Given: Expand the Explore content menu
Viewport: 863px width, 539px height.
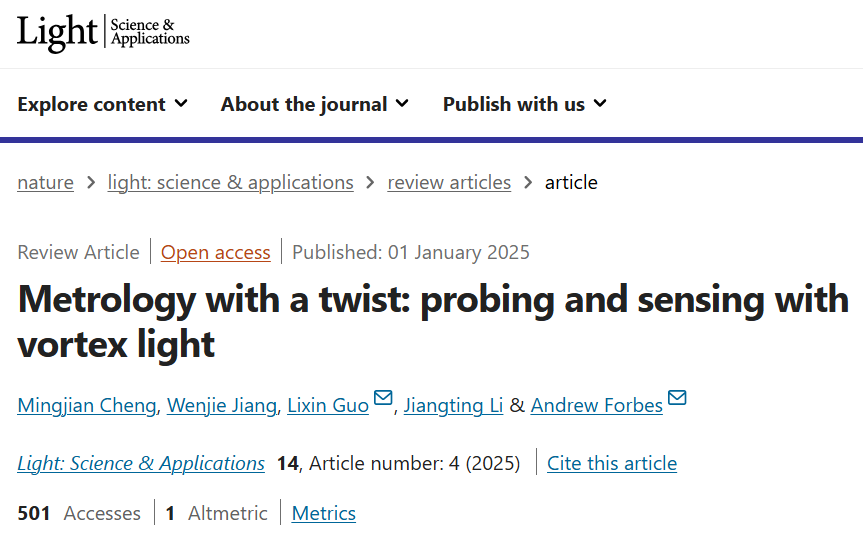Looking at the screenshot, I should click(x=102, y=104).
